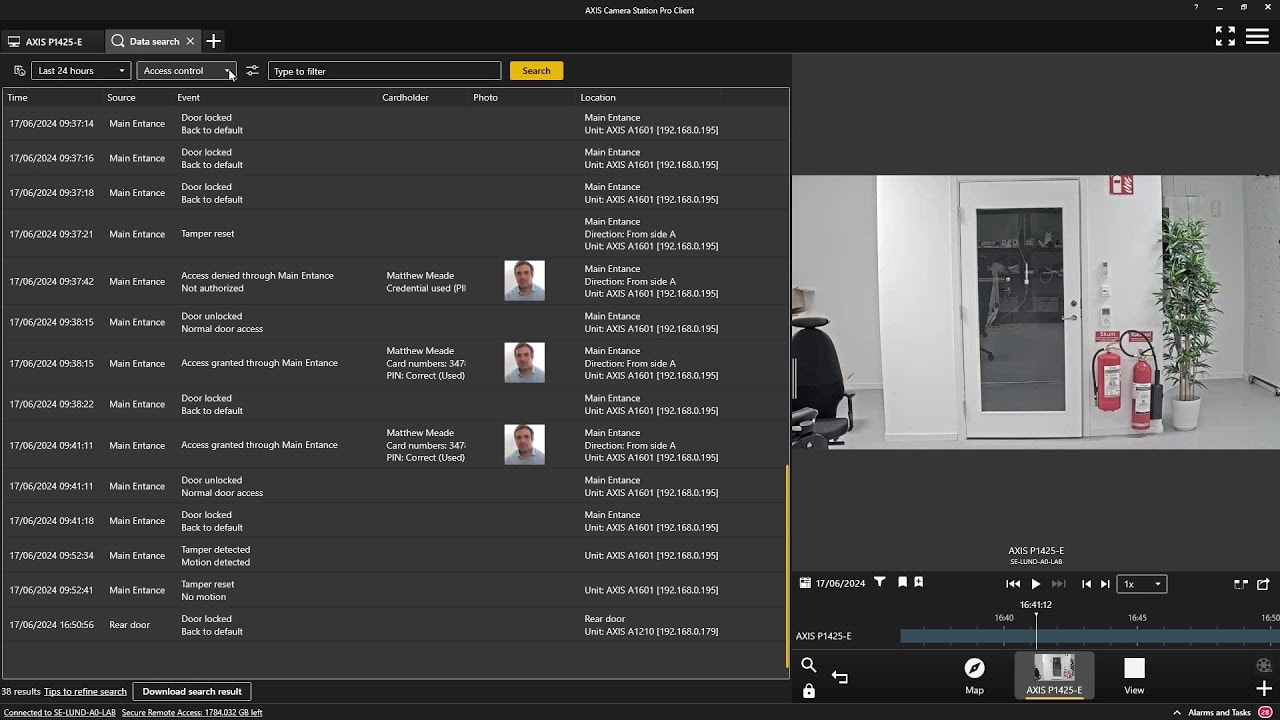Click the yellow Search button
Screen dimensions: 1280x720
[x=536, y=71]
